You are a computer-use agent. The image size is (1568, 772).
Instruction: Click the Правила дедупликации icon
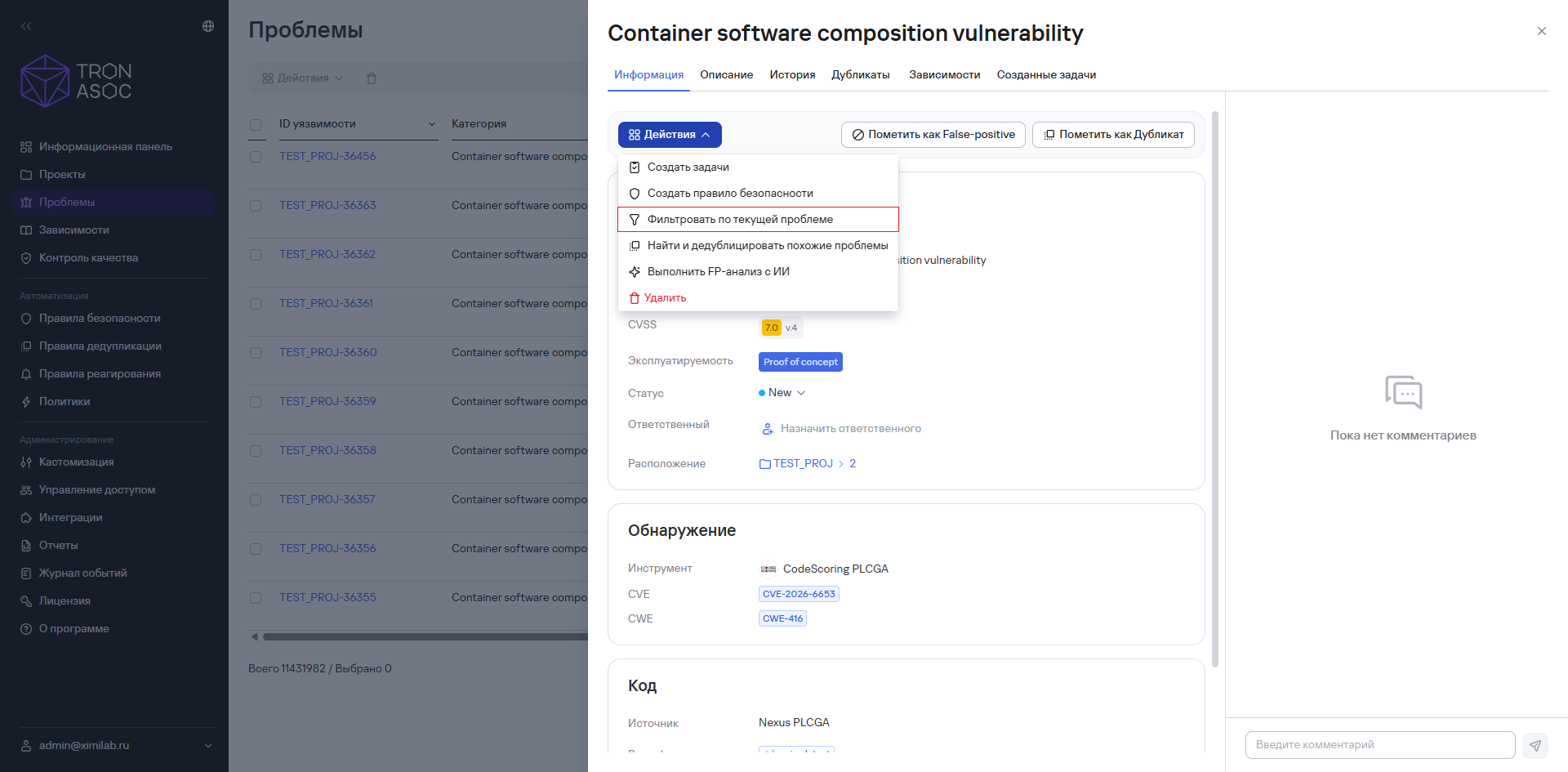point(26,346)
